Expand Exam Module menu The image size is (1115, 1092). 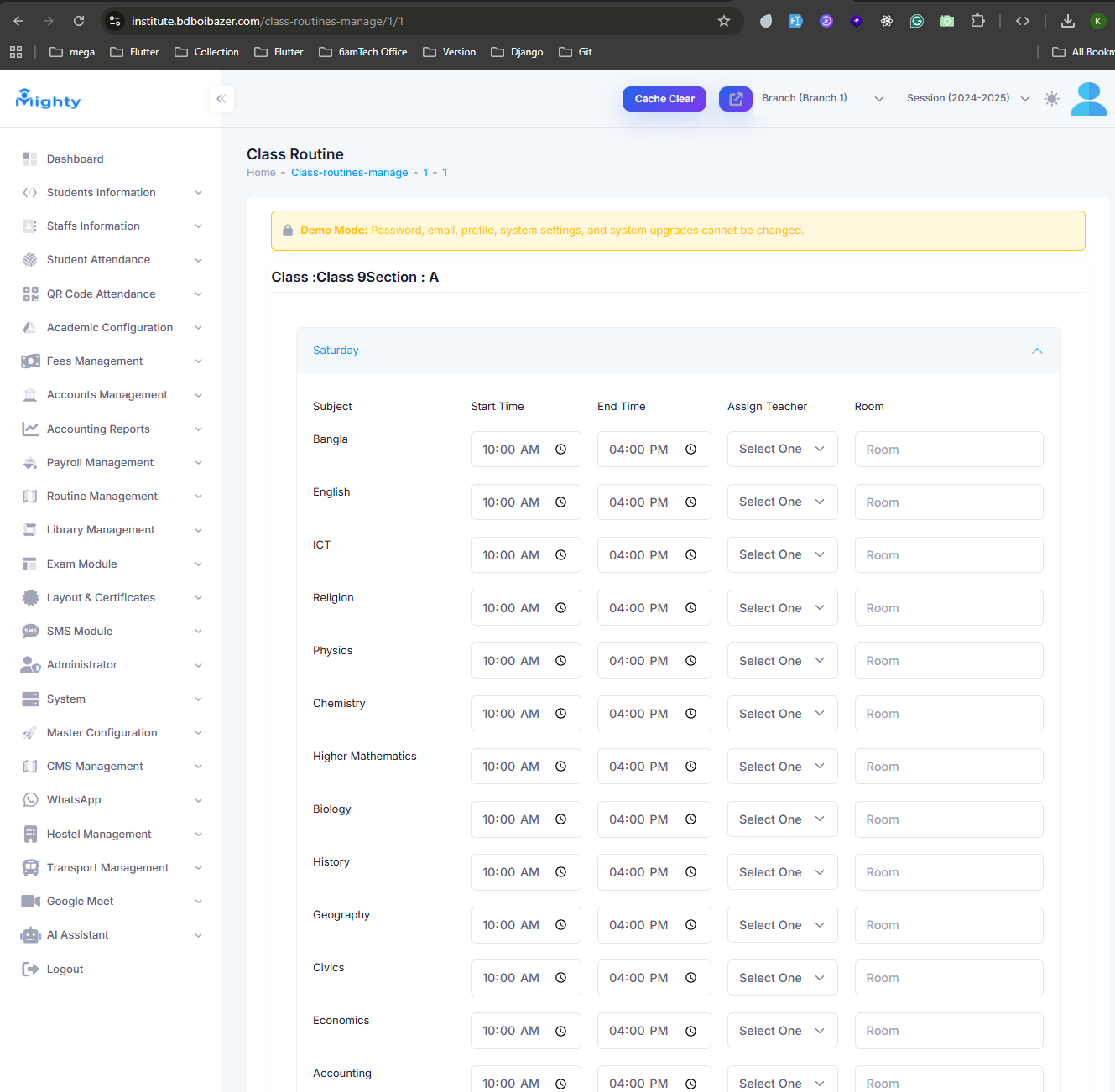[111, 564]
